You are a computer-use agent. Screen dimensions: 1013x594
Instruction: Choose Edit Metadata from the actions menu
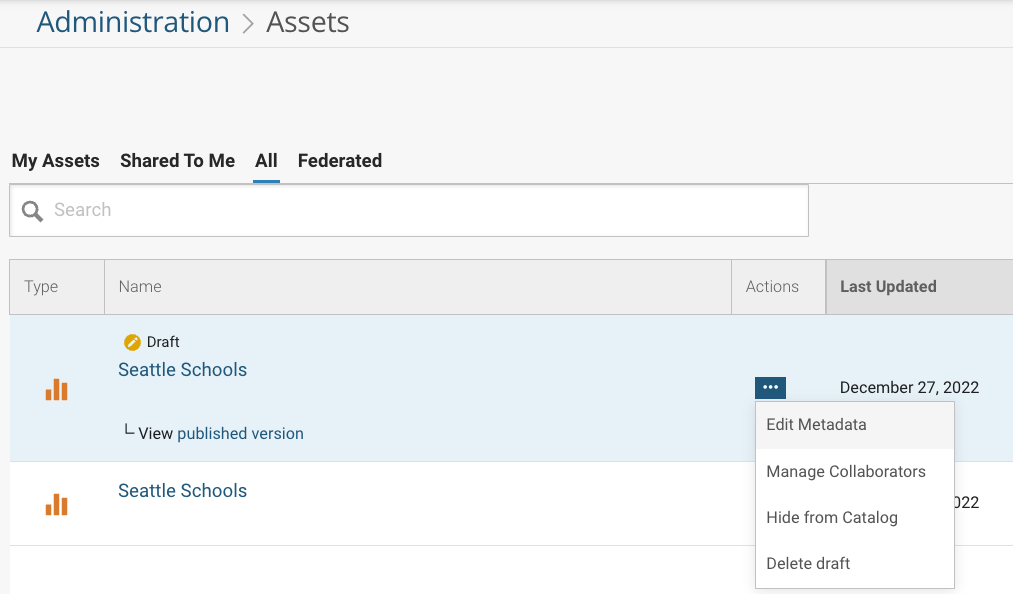coord(855,425)
